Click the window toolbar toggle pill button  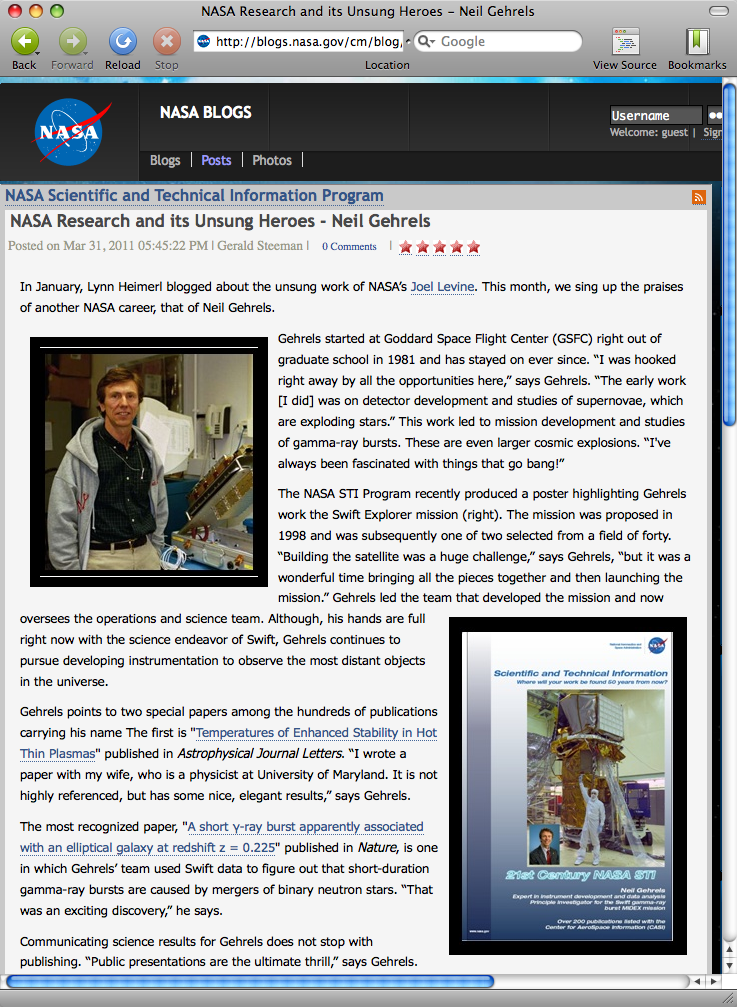pyautogui.click(x=718, y=11)
